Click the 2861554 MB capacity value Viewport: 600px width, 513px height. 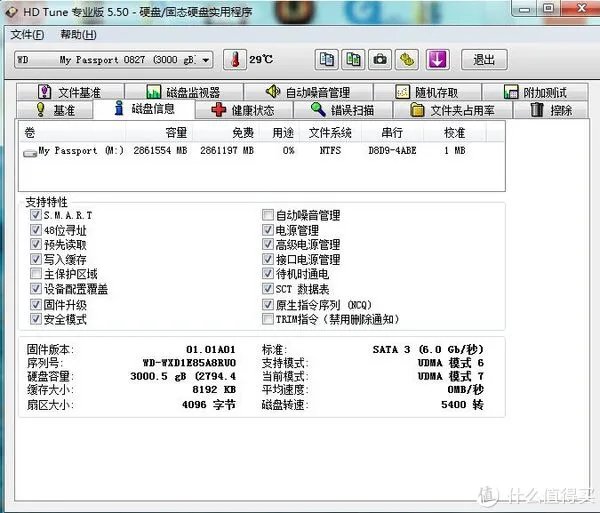coord(160,151)
